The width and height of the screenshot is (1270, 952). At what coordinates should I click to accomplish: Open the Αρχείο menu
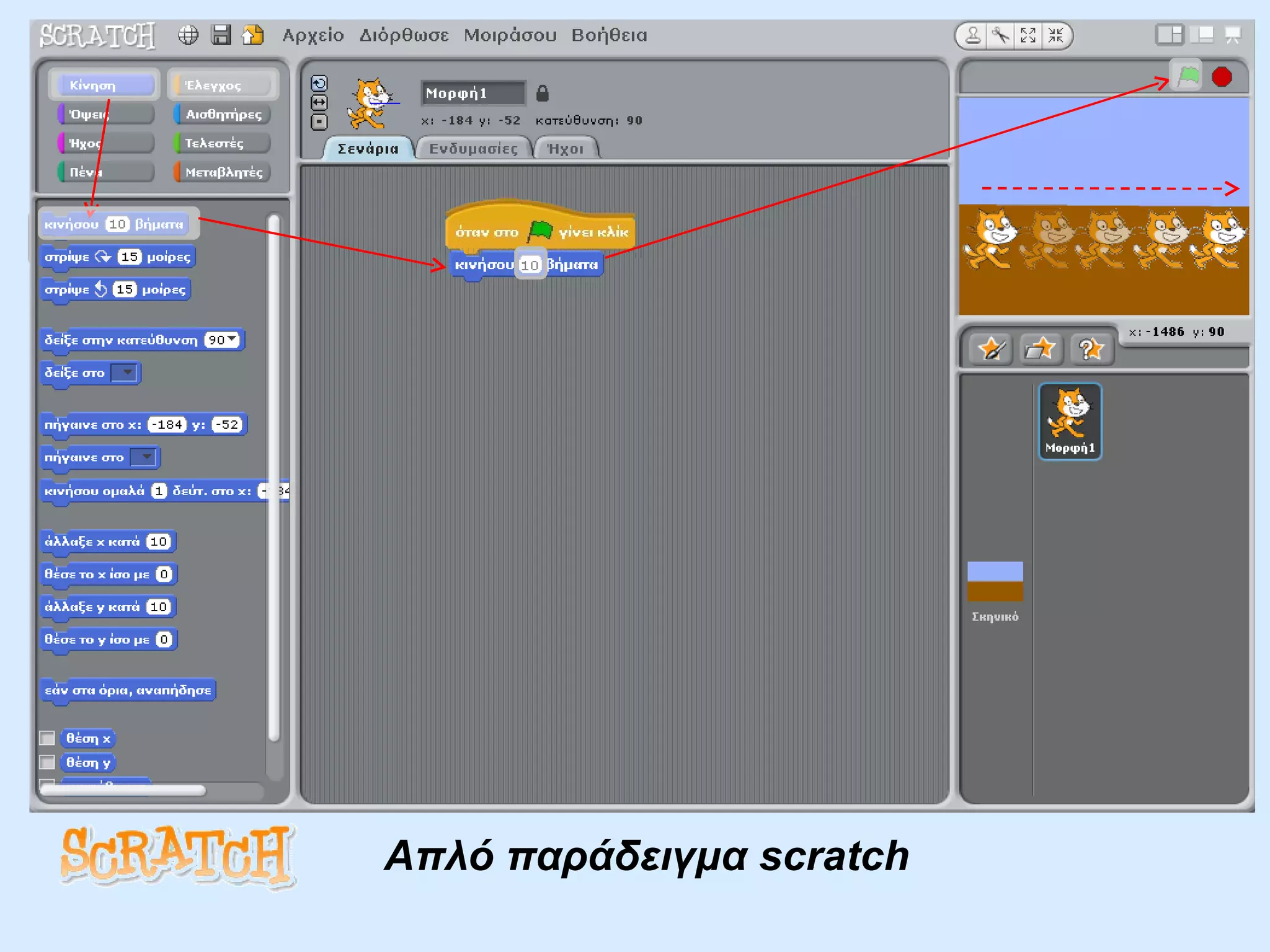tap(313, 35)
